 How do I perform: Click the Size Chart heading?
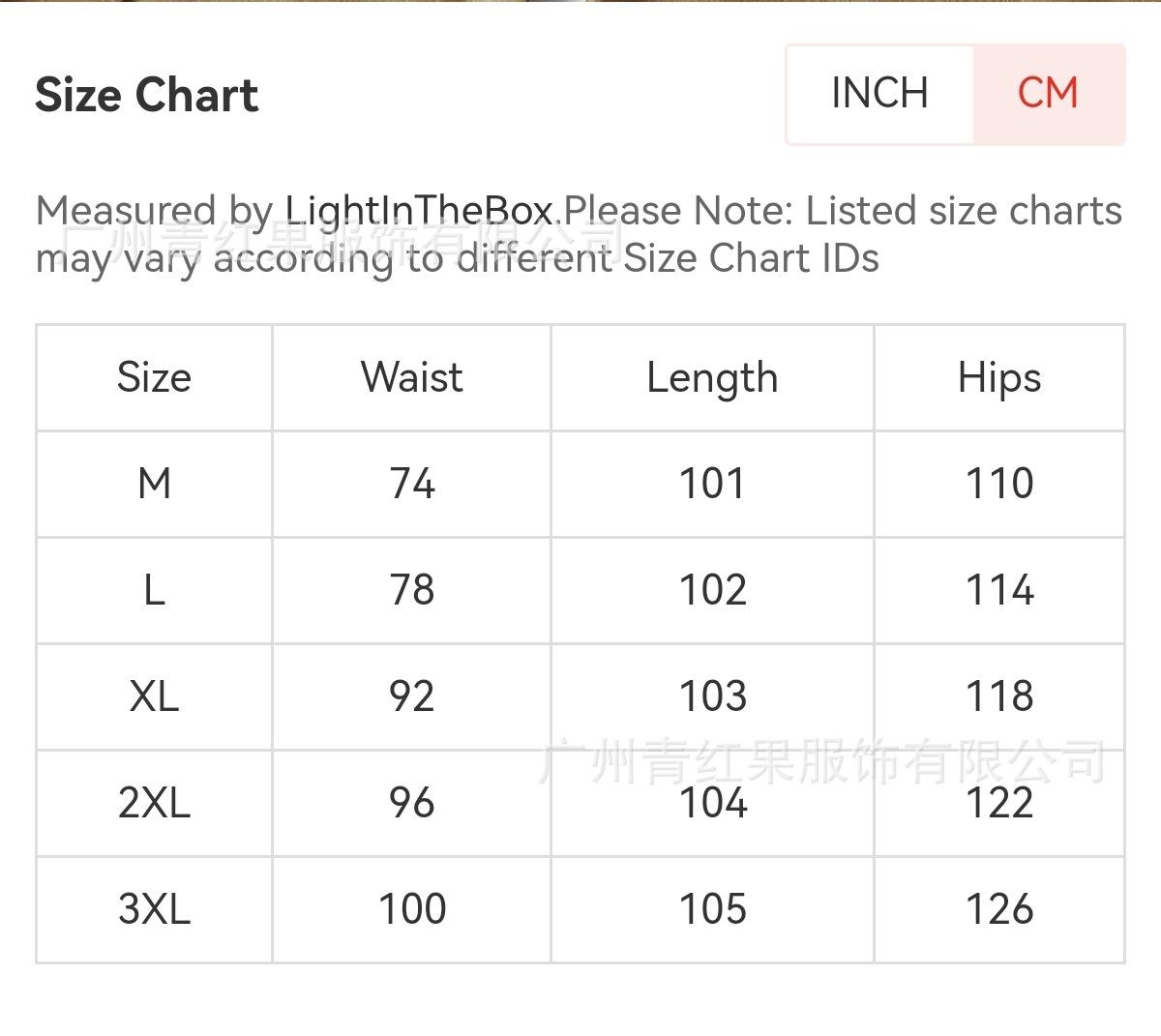point(147,95)
